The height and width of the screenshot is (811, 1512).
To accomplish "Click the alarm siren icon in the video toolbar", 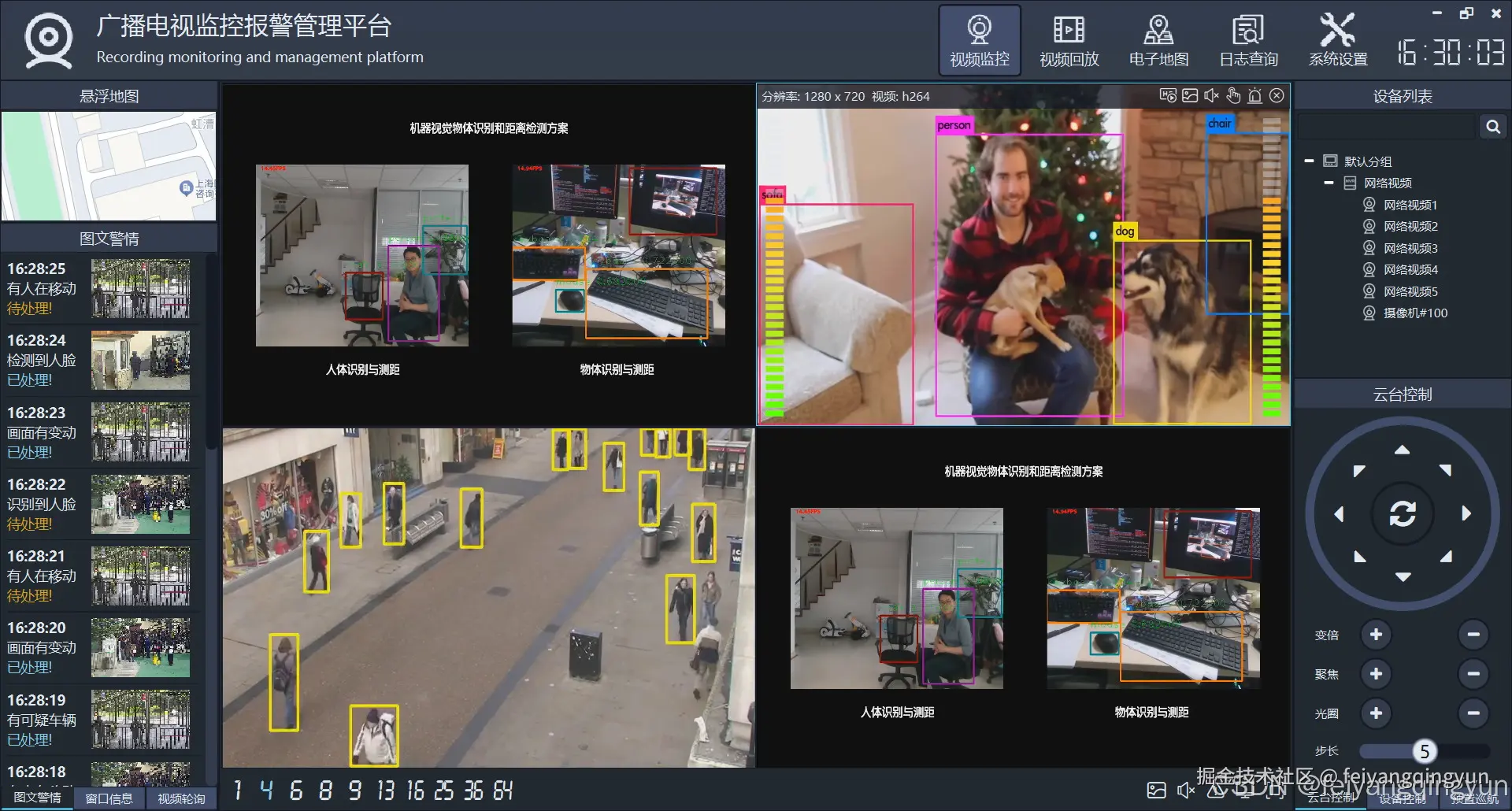I will [x=1255, y=96].
